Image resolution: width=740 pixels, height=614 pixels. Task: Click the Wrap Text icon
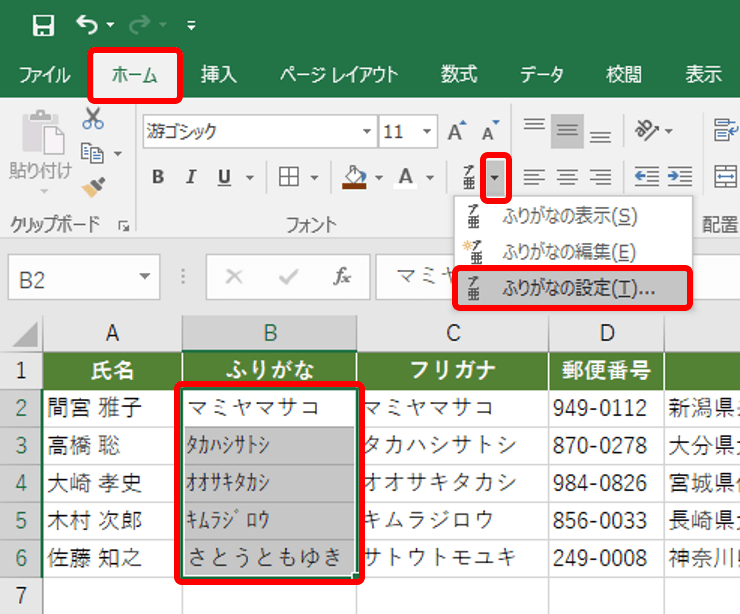[726, 130]
